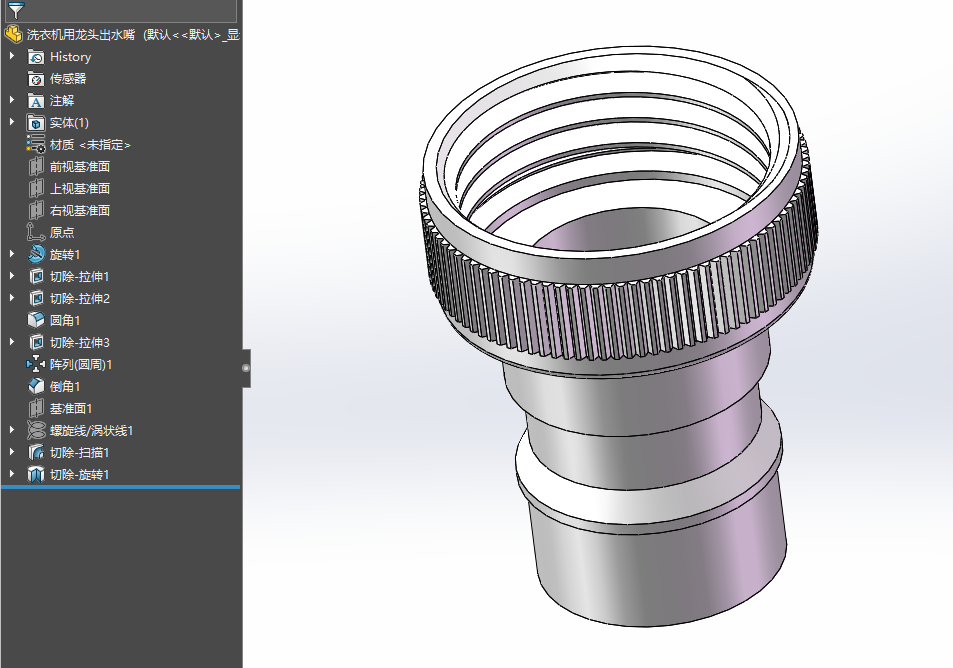Select the 切除-拉伸1 cut-extrude icon
Screen dimensions: 953x668
coord(36,276)
